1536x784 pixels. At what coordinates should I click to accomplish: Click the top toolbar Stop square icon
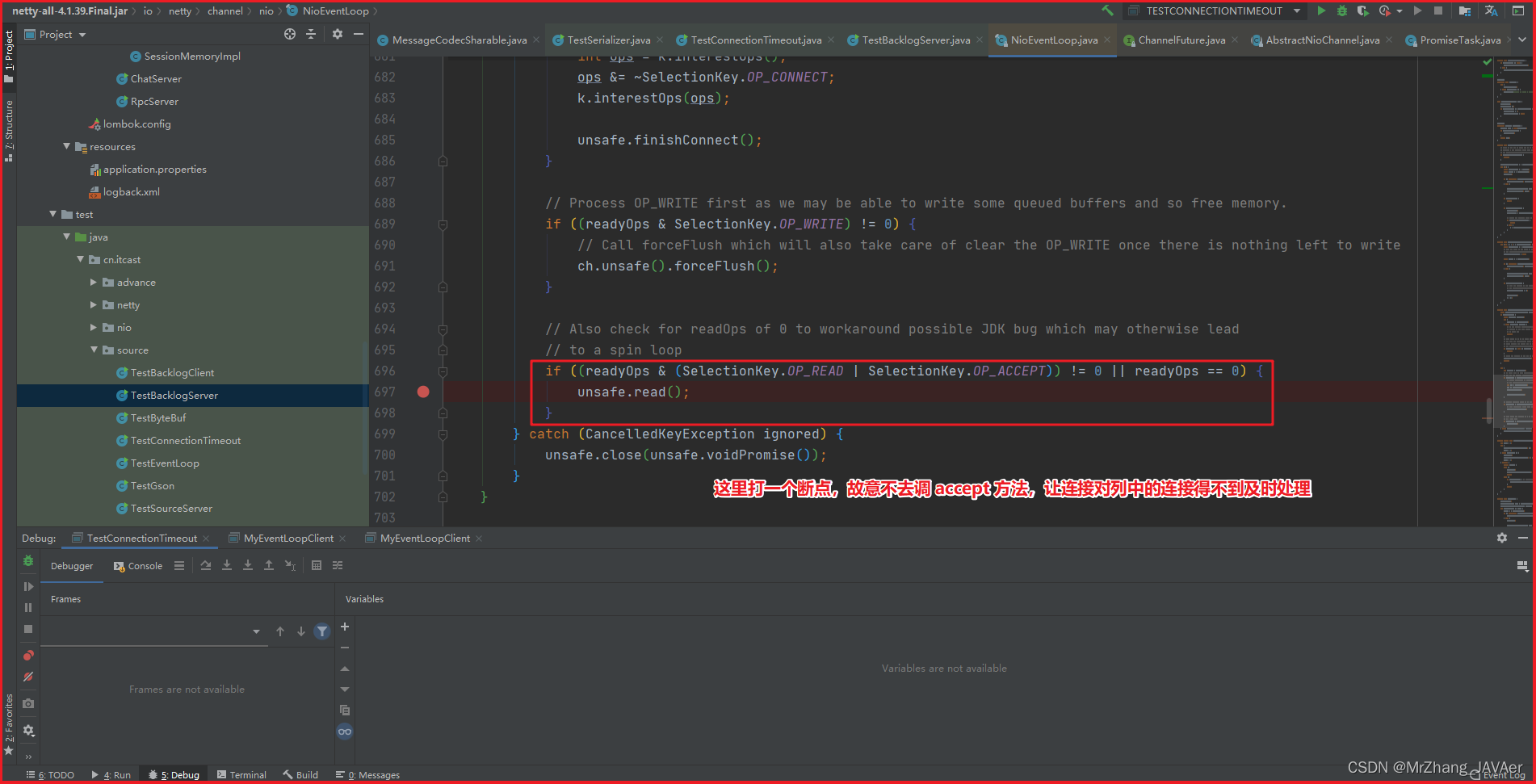(x=1438, y=10)
